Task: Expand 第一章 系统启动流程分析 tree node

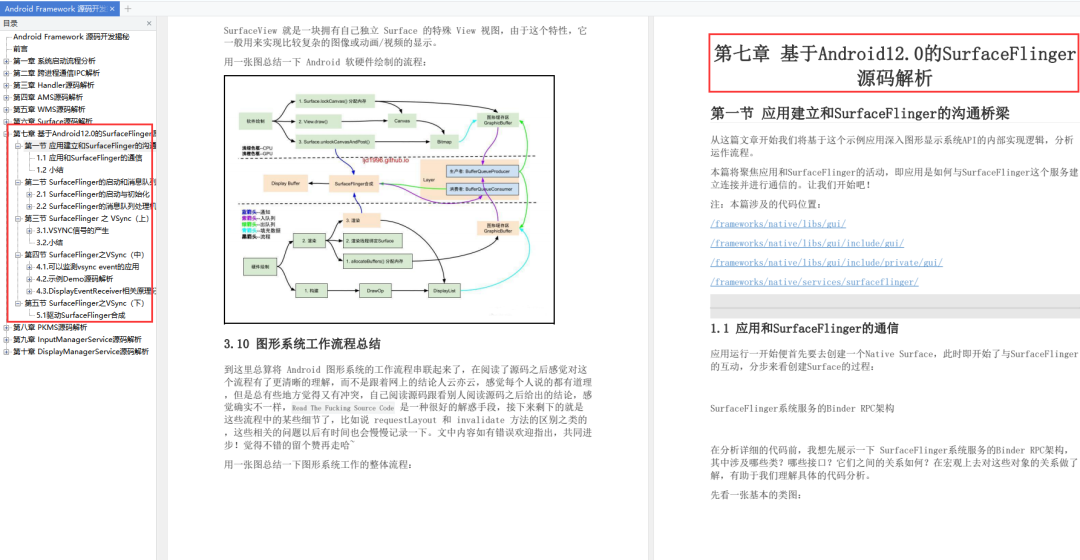Action: (x=6, y=61)
